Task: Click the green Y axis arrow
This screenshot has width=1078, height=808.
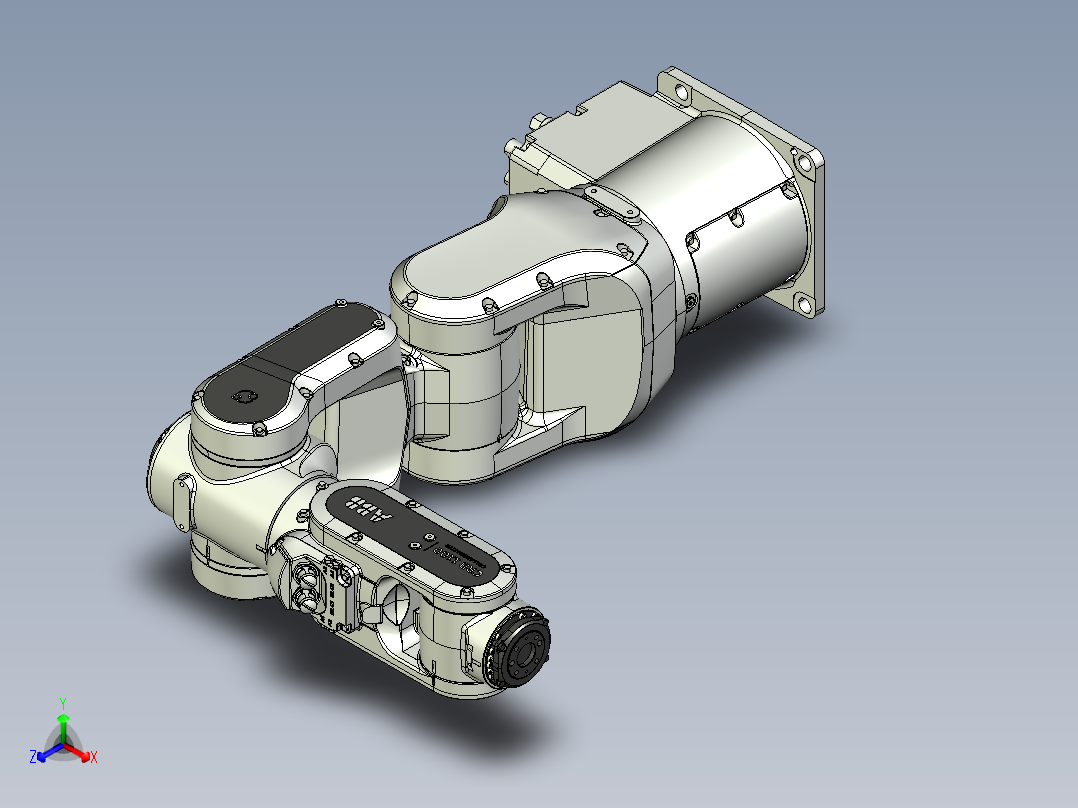Action: (x=63, y=719)
